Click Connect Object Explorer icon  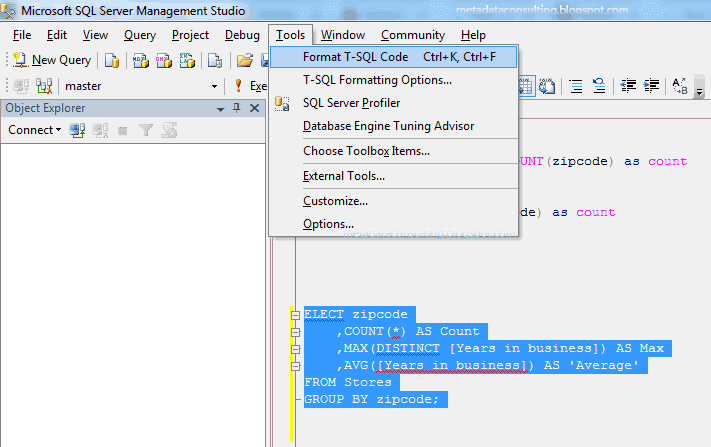(x=77, y=131)
